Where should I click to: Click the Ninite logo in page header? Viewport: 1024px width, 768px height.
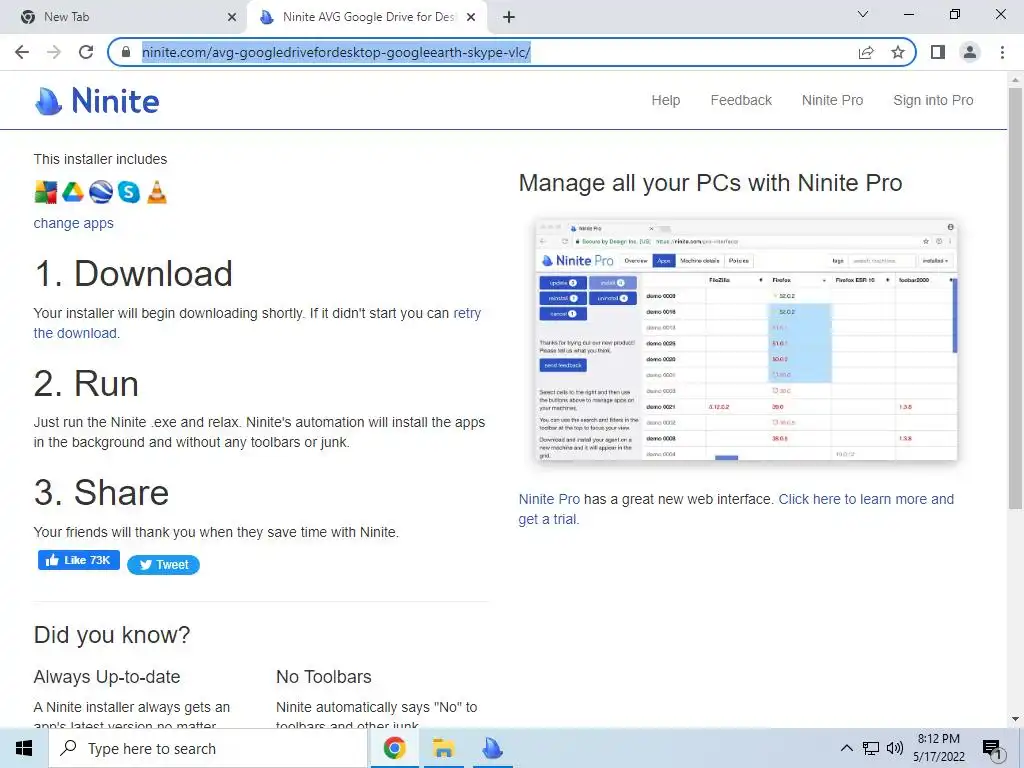(x=97, y=101)
